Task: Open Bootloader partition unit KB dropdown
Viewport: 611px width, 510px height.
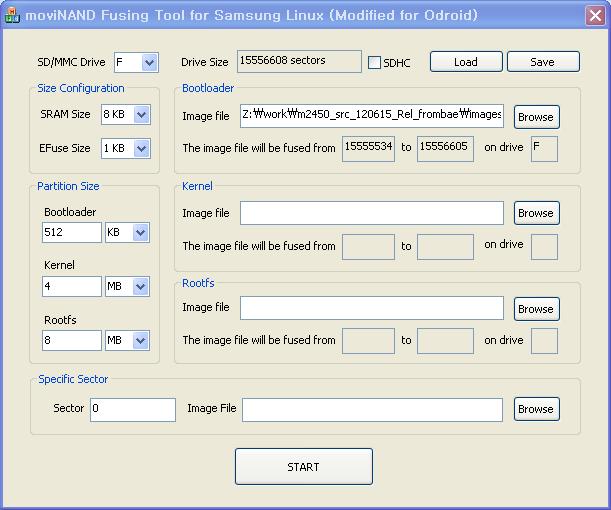Action: point(141,233)
